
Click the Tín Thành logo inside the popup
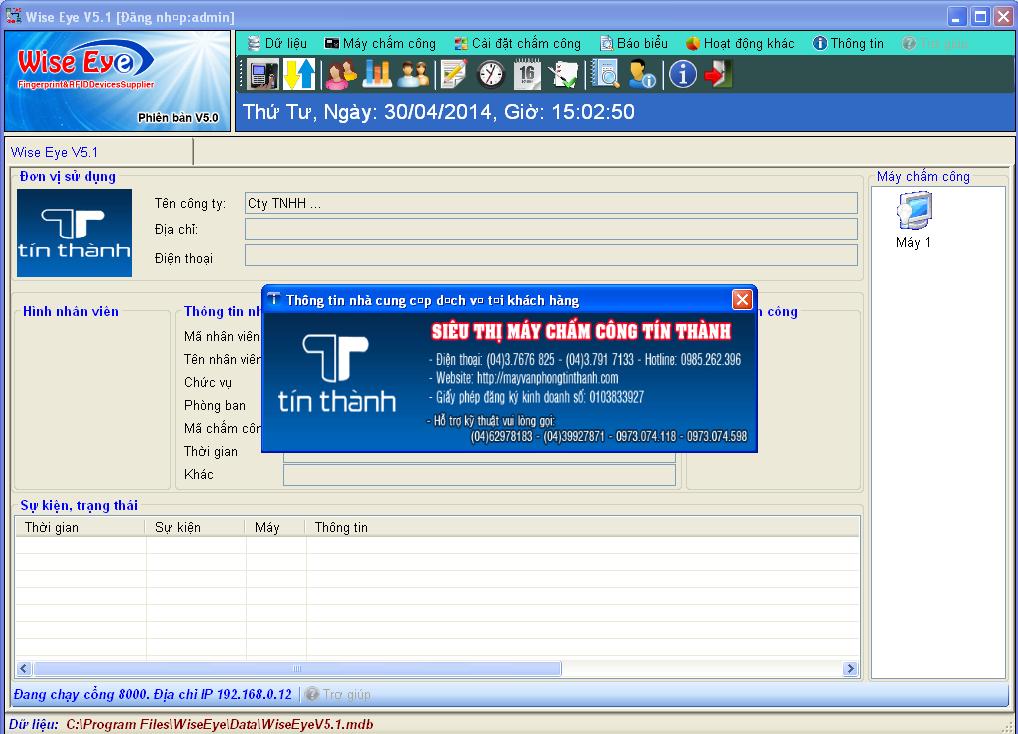pos(336,373)
